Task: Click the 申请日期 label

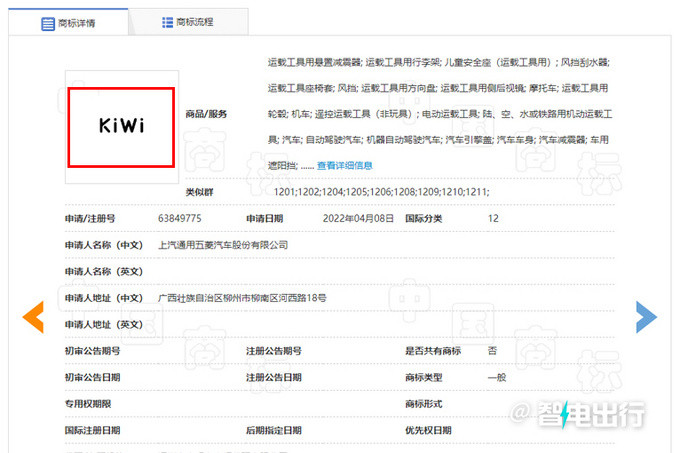Action: (x=265, y=218)
